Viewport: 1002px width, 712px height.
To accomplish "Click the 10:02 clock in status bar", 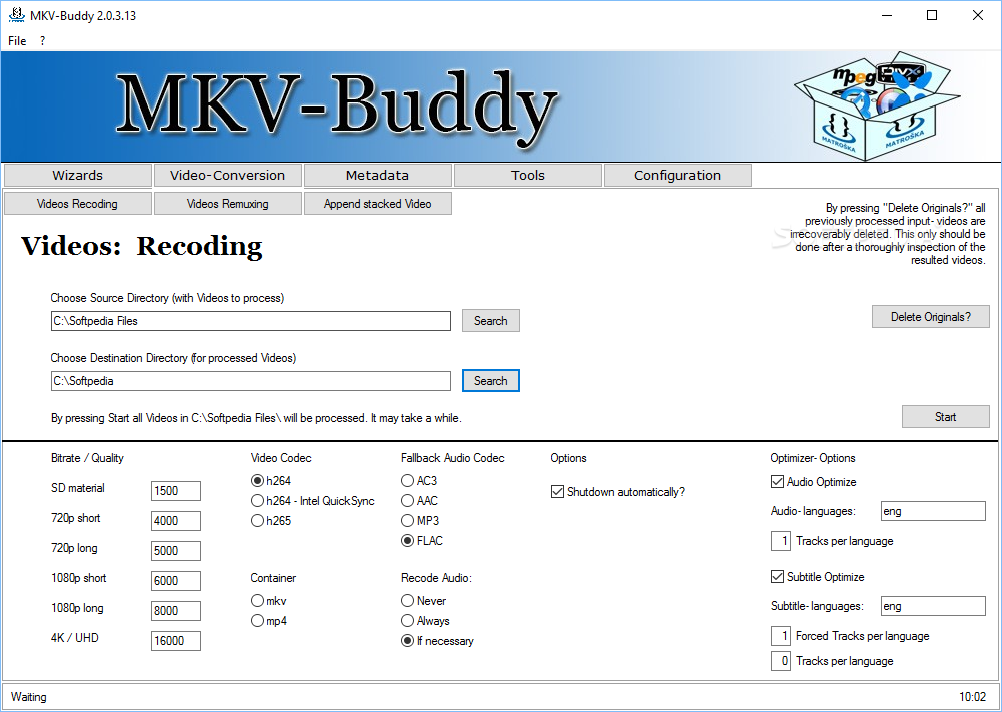I will [x=973, y=697].
